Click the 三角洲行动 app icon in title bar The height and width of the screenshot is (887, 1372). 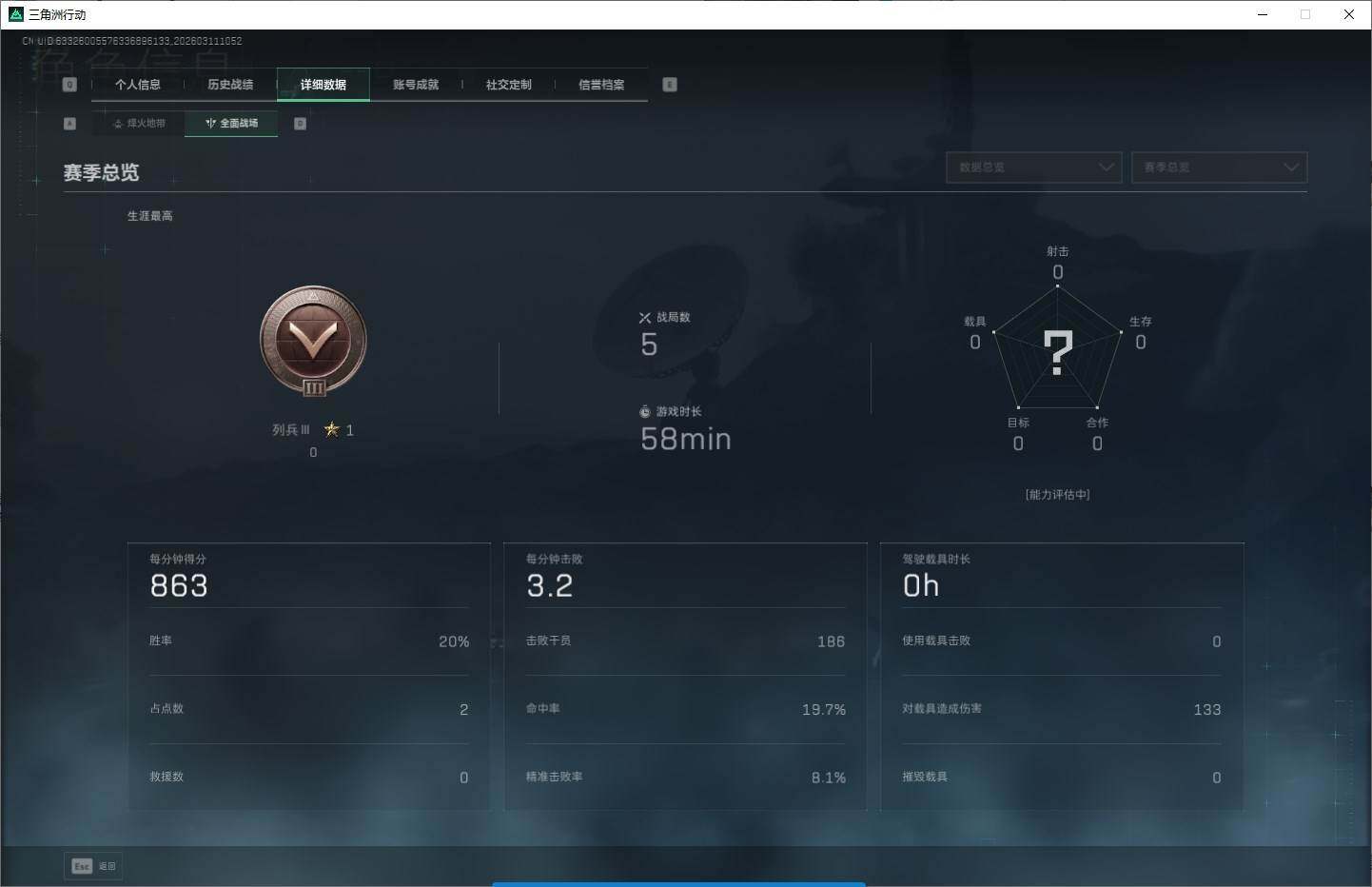(x=15, y=14)
